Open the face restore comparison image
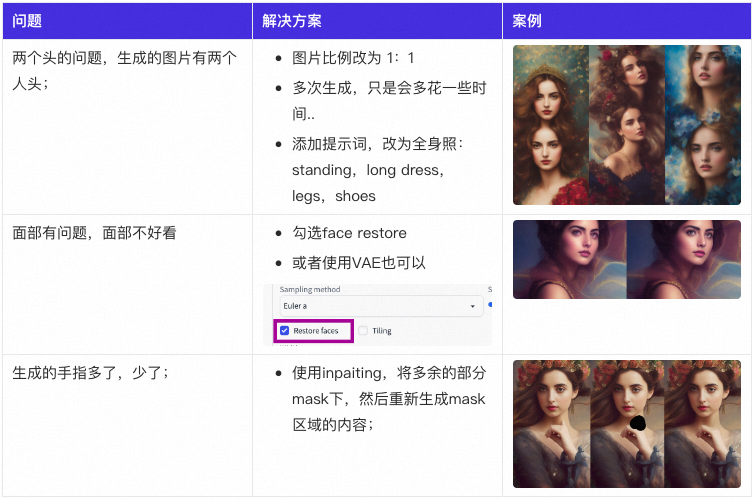 pyautogui.click(x=627, y=259)
